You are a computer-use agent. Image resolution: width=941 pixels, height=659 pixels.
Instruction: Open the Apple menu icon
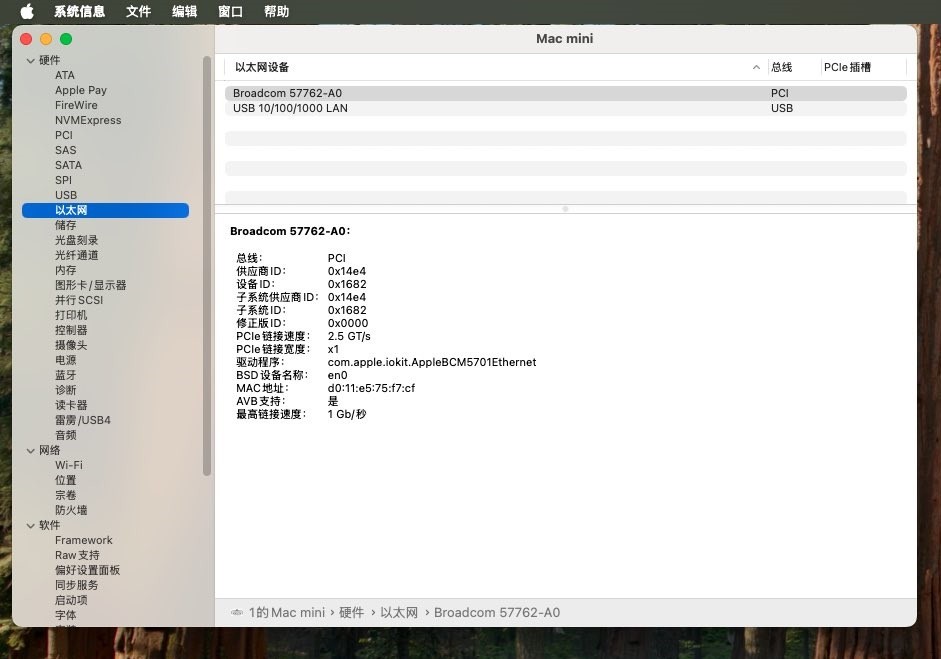click(26, 12)
